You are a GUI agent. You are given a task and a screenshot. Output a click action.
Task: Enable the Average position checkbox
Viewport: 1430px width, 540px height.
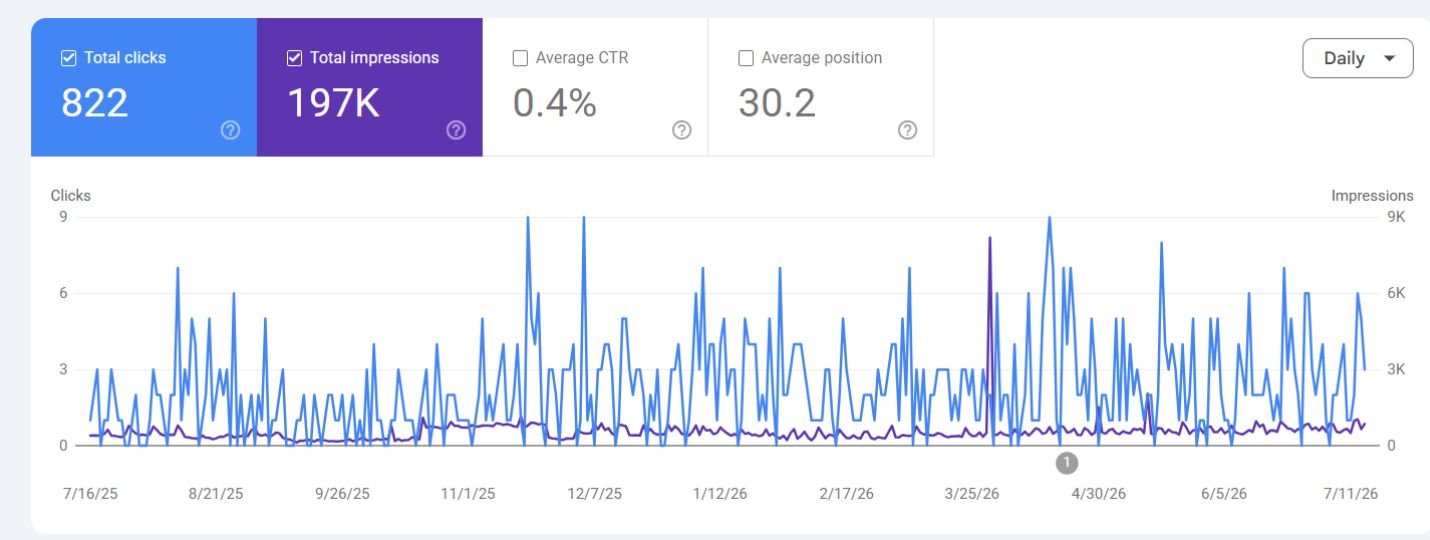pos(746,58)
